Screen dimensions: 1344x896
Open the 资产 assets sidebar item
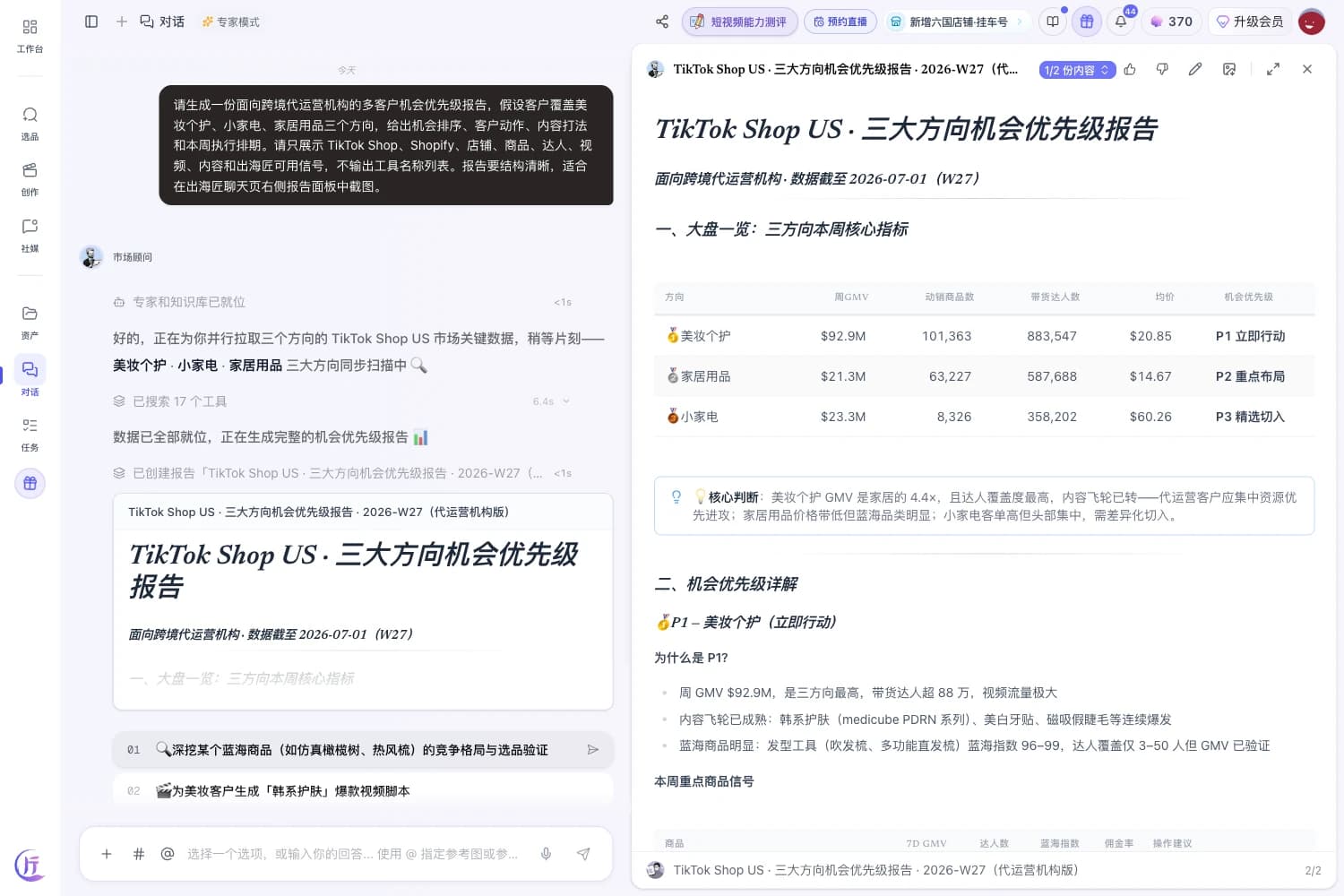[x=30, y=323]
